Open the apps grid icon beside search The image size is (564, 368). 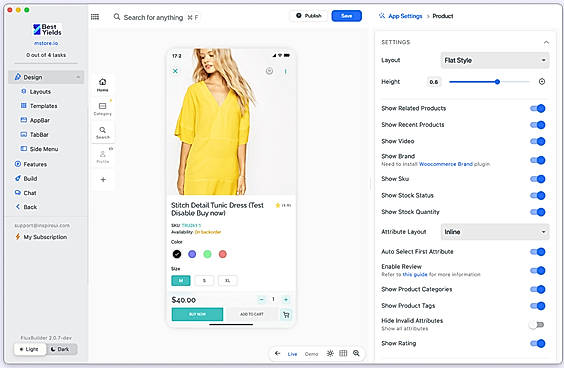95,17
